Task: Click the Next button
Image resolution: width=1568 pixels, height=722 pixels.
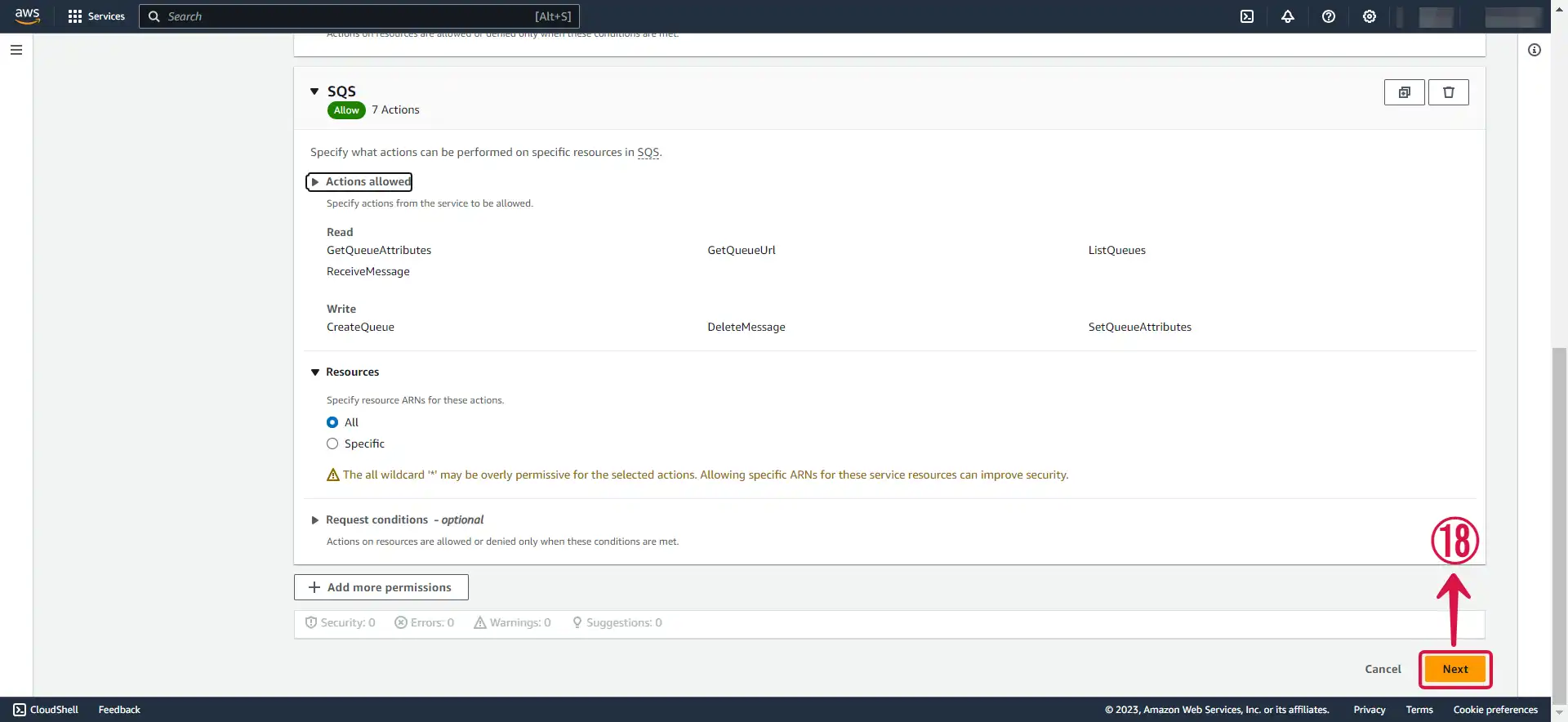Action: pyautogui.click(x=1455, y=669)
